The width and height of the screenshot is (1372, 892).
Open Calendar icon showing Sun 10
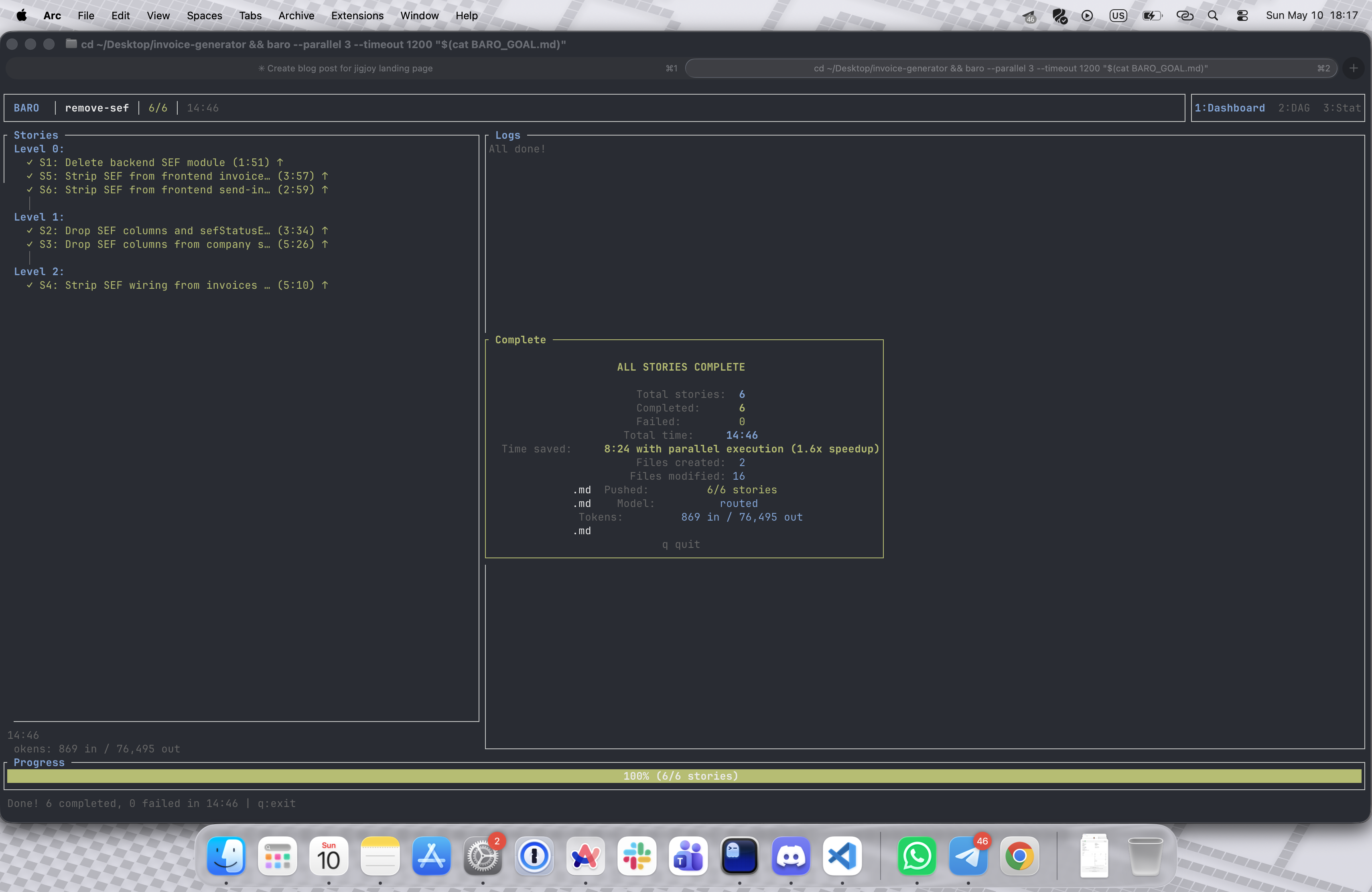tap(329, 855)
